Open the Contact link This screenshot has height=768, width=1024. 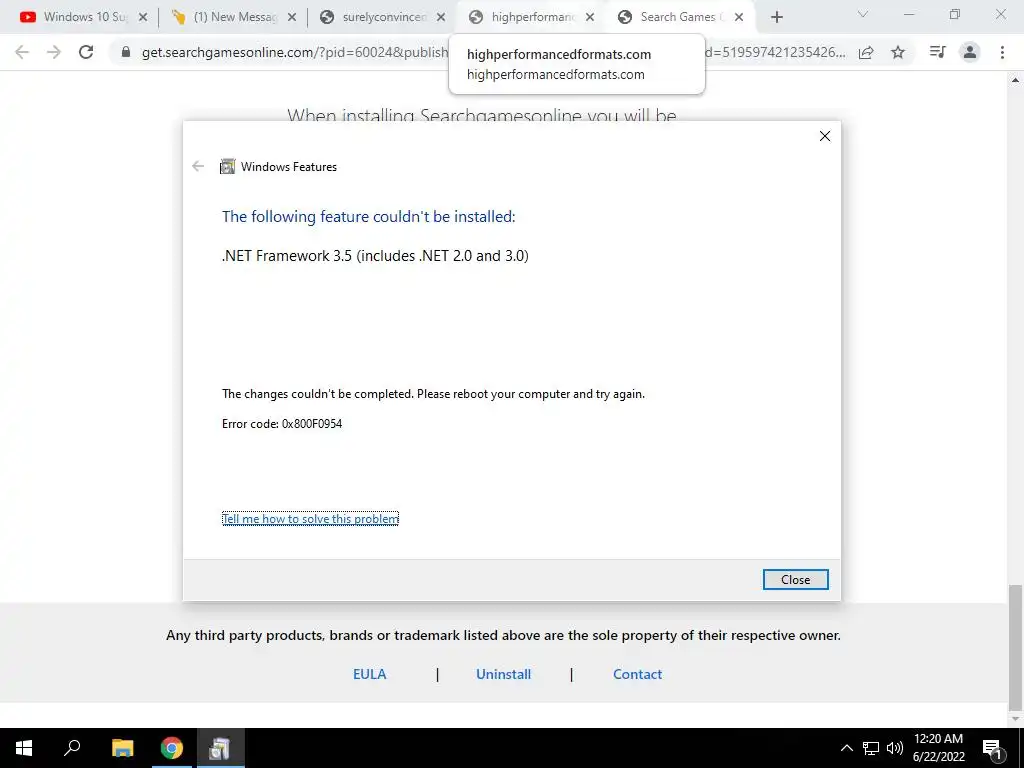(637, 674)
